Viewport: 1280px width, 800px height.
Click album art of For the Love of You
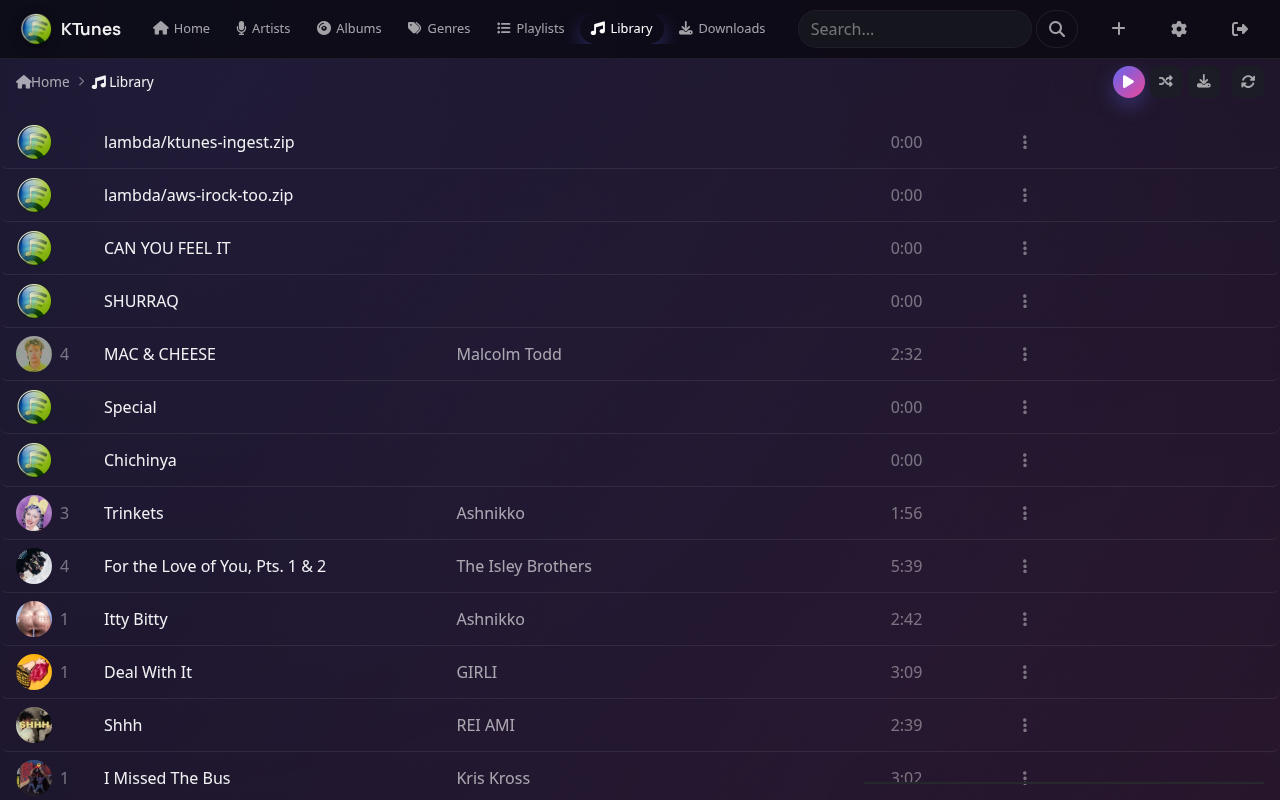(34, 566)
